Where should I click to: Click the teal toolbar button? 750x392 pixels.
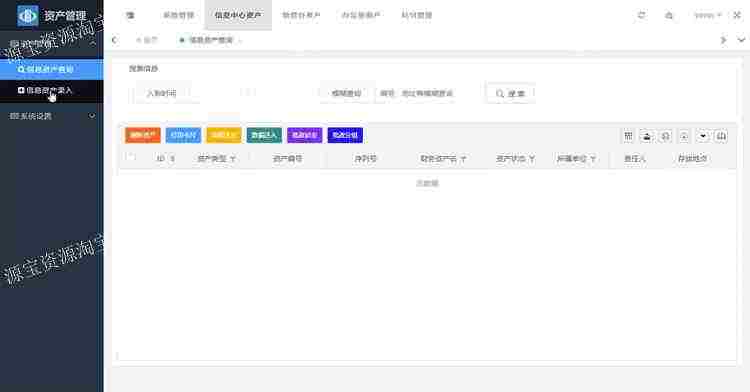[x=264, y=135]
